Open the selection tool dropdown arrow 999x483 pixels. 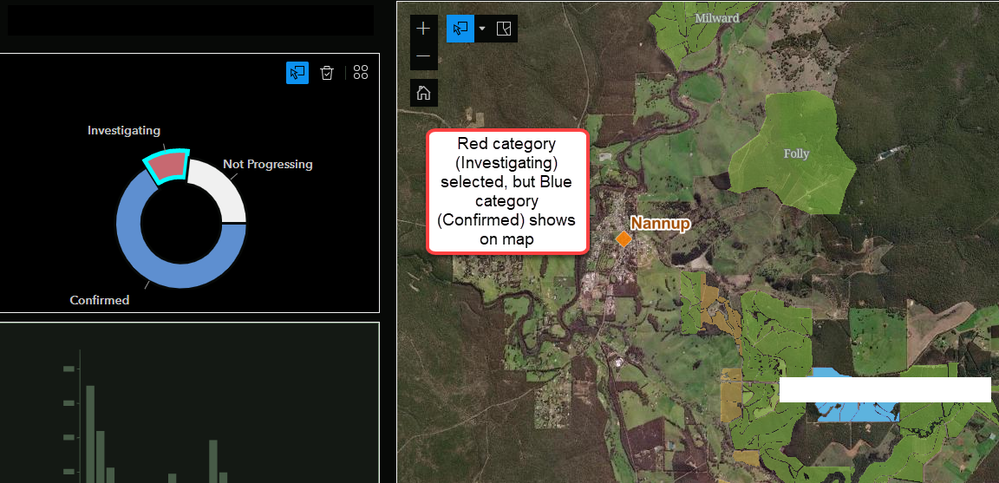482,29
